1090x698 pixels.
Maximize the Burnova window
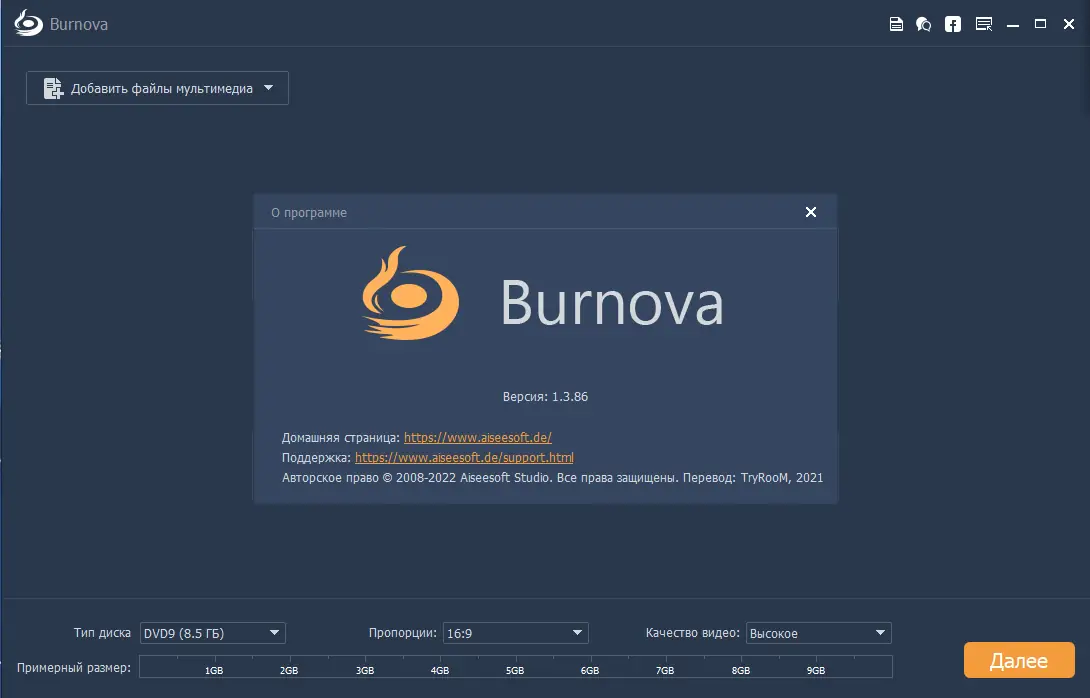1041,24
